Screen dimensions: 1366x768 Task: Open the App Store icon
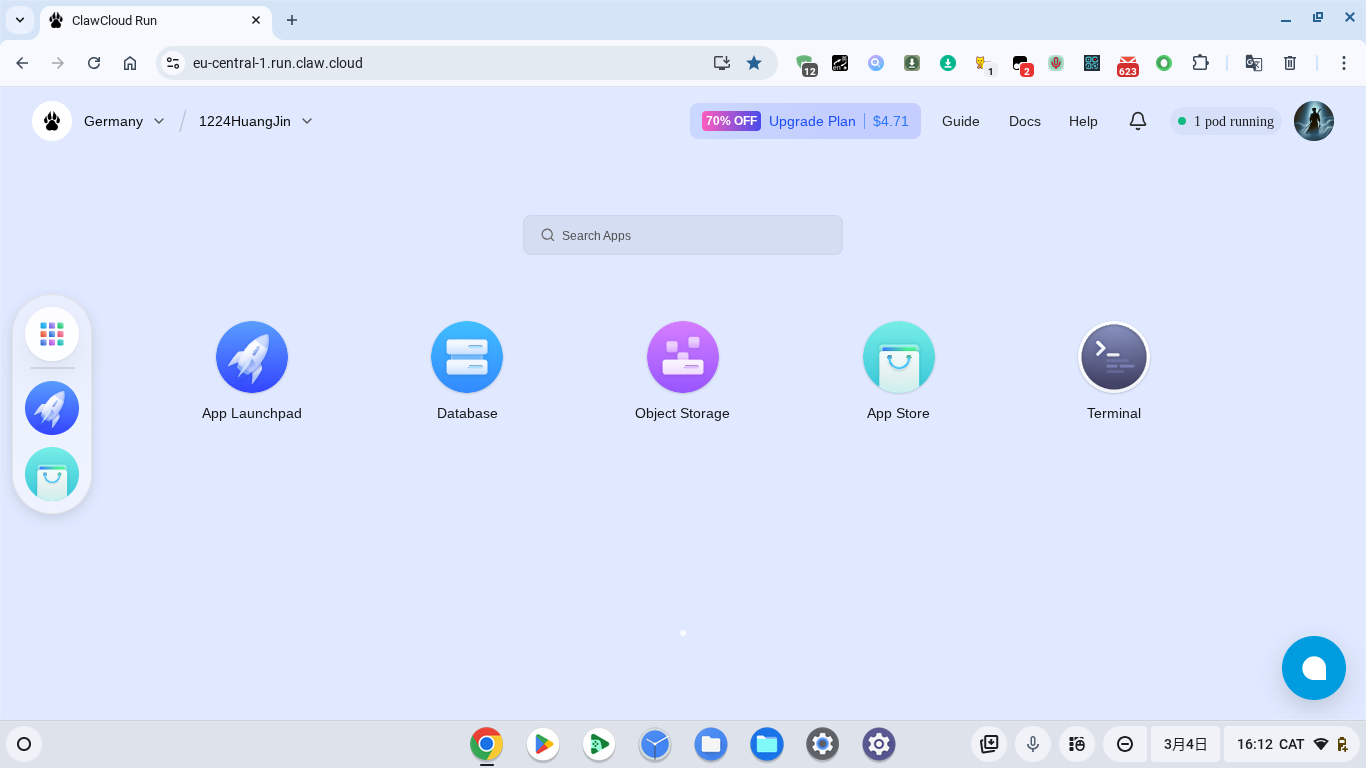coord(898,357)
